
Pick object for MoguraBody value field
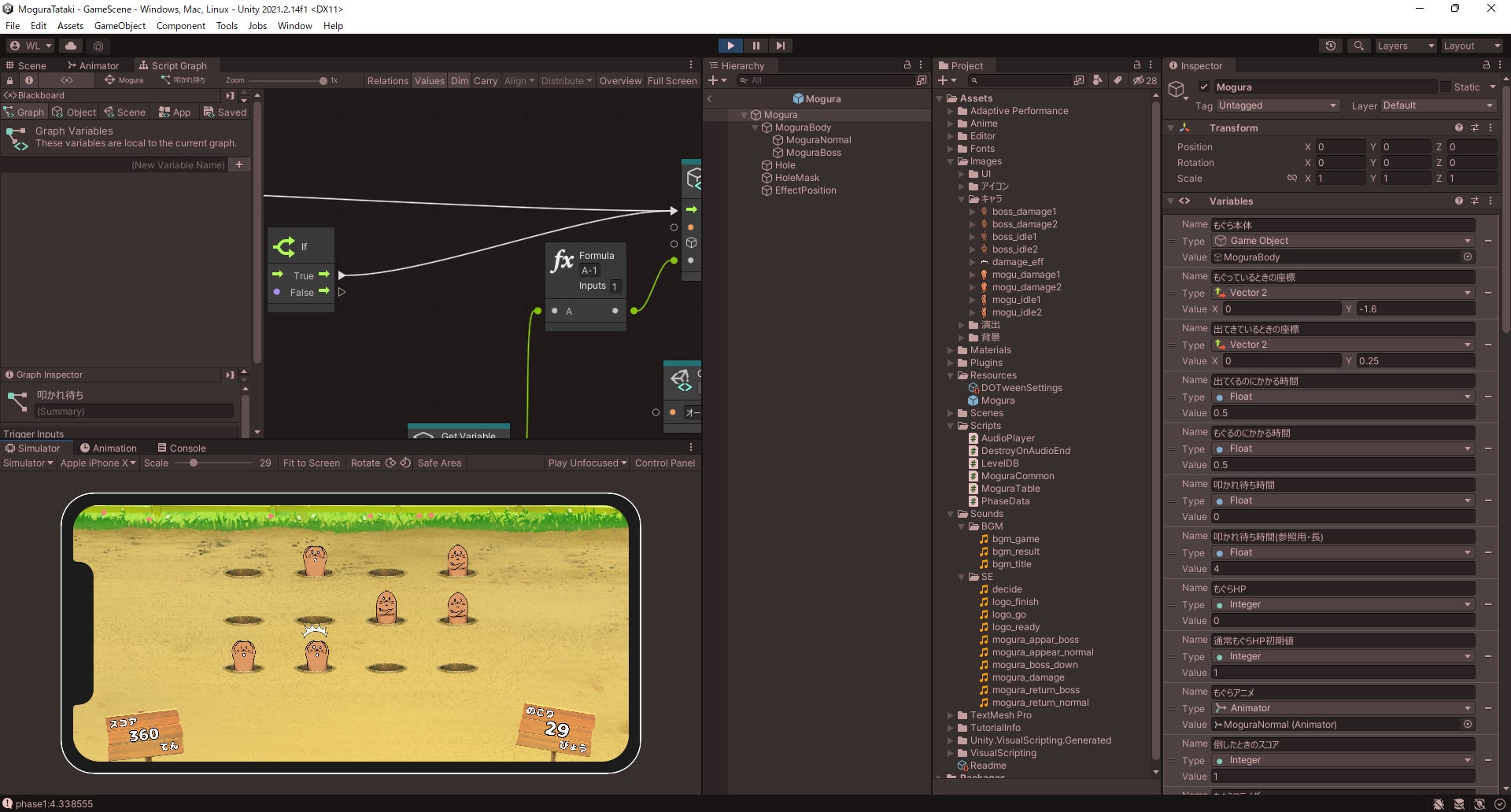pos(1468,257)
